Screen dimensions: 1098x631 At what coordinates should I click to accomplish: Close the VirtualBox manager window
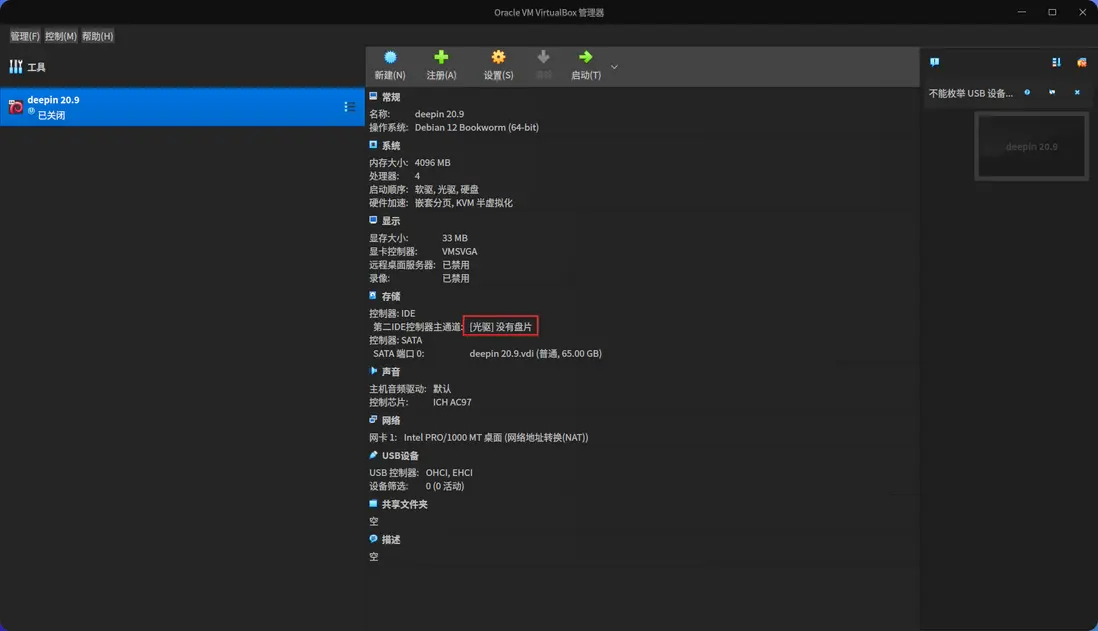click(1082, 12)
